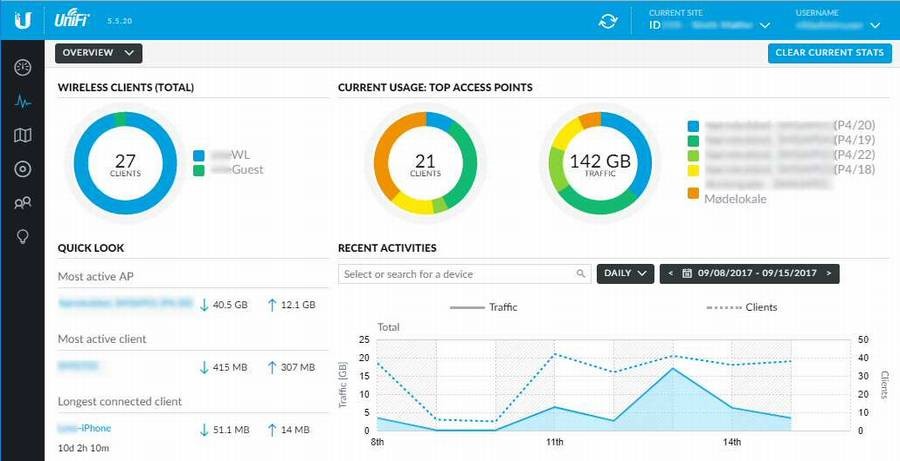Expand the Daily interval dropdown

(x=625, y=273)
